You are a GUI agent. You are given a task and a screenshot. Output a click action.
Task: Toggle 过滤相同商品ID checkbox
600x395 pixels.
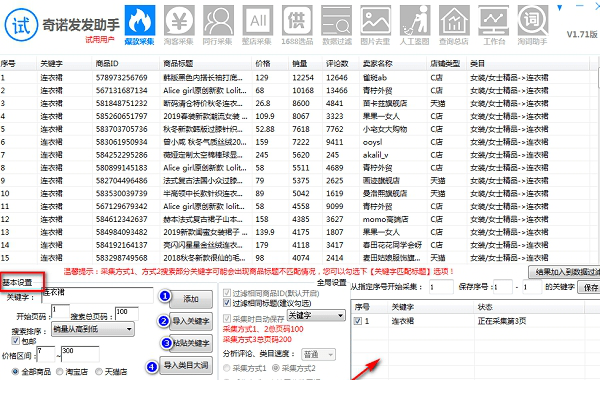click(227, 293)
